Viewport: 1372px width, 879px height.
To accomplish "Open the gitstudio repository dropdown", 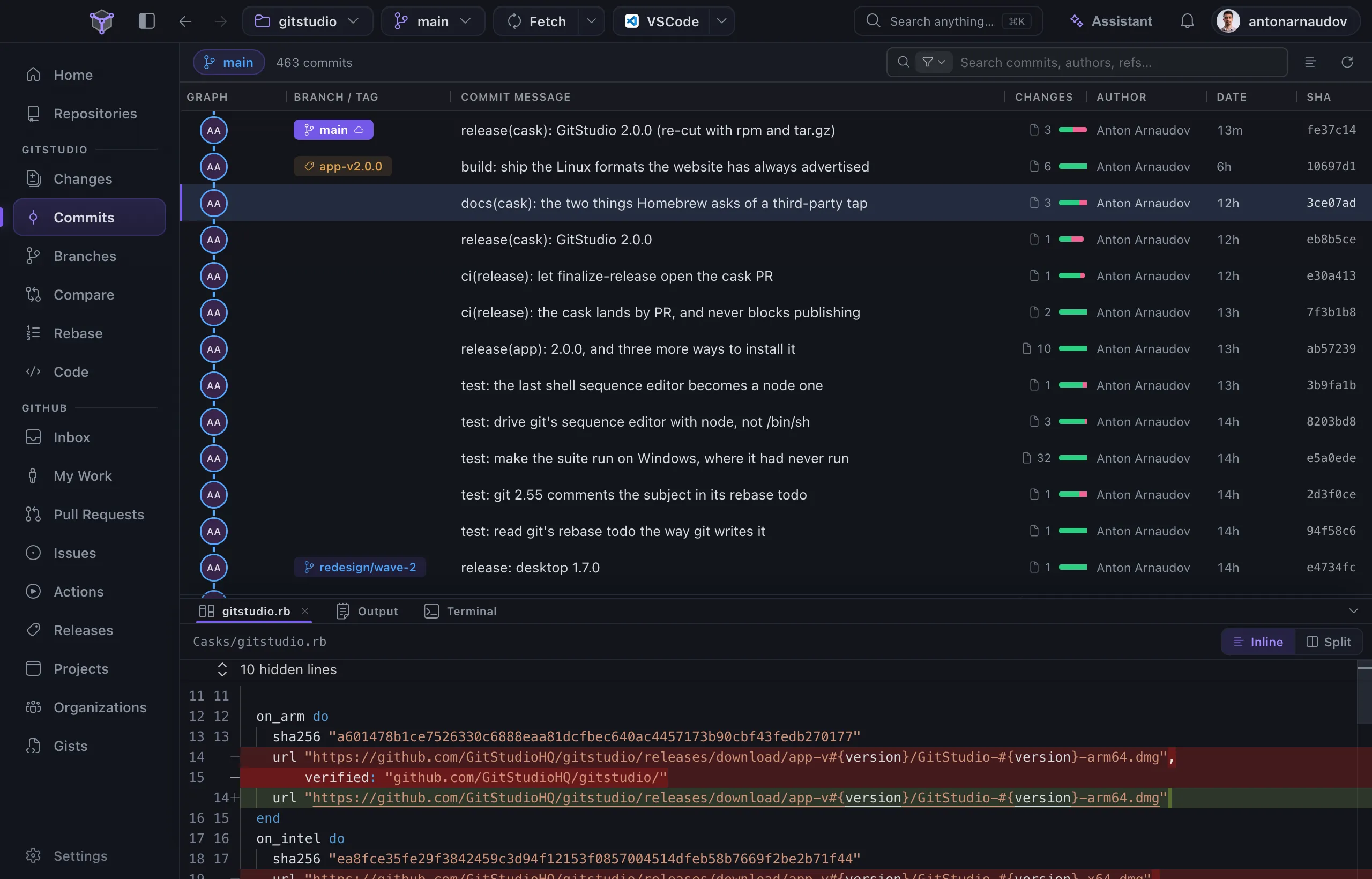I will pos(307,21).
